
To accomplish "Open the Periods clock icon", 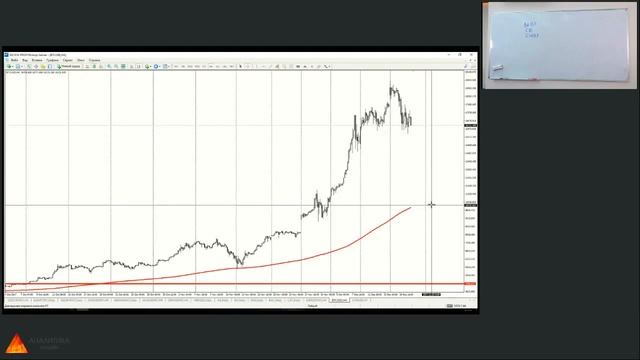I will (x=156, y=66).
